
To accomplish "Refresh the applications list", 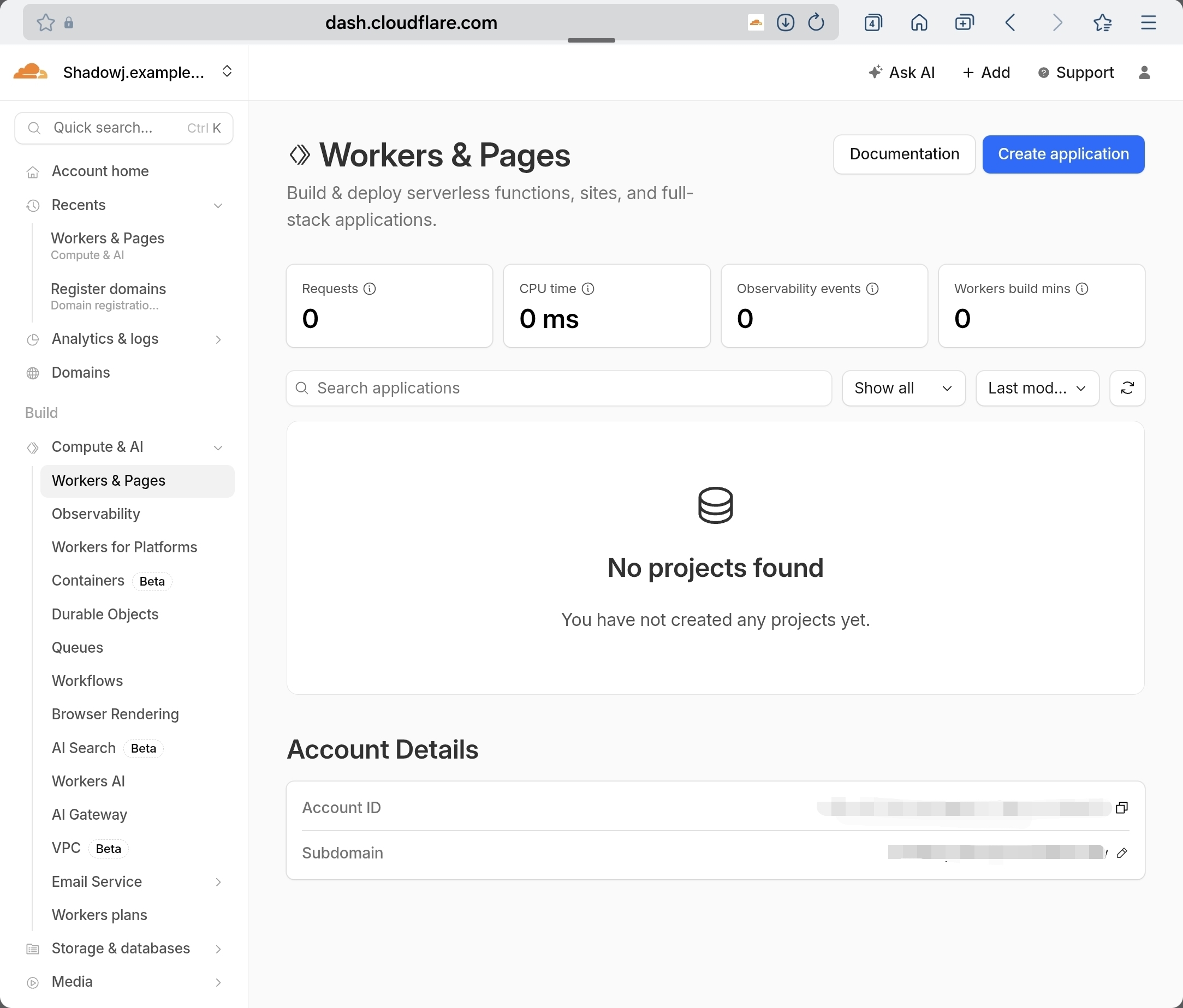I will point(1127,388).
